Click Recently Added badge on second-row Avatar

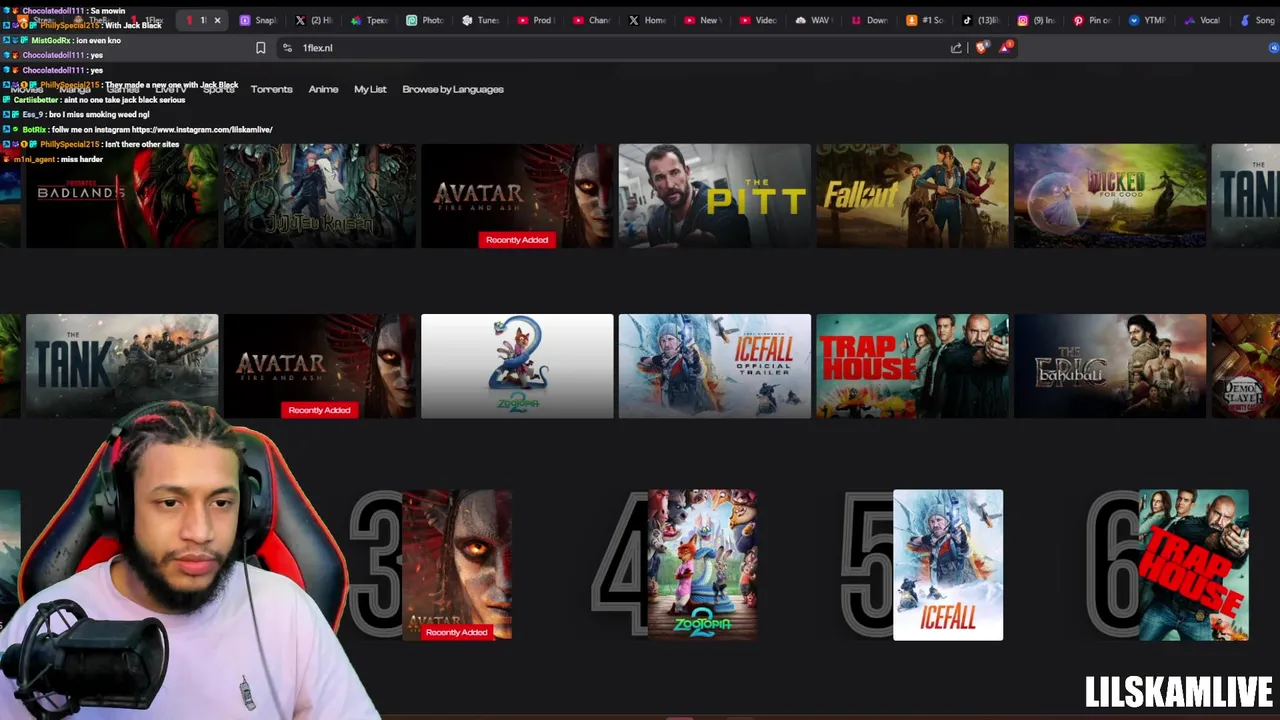319,410
